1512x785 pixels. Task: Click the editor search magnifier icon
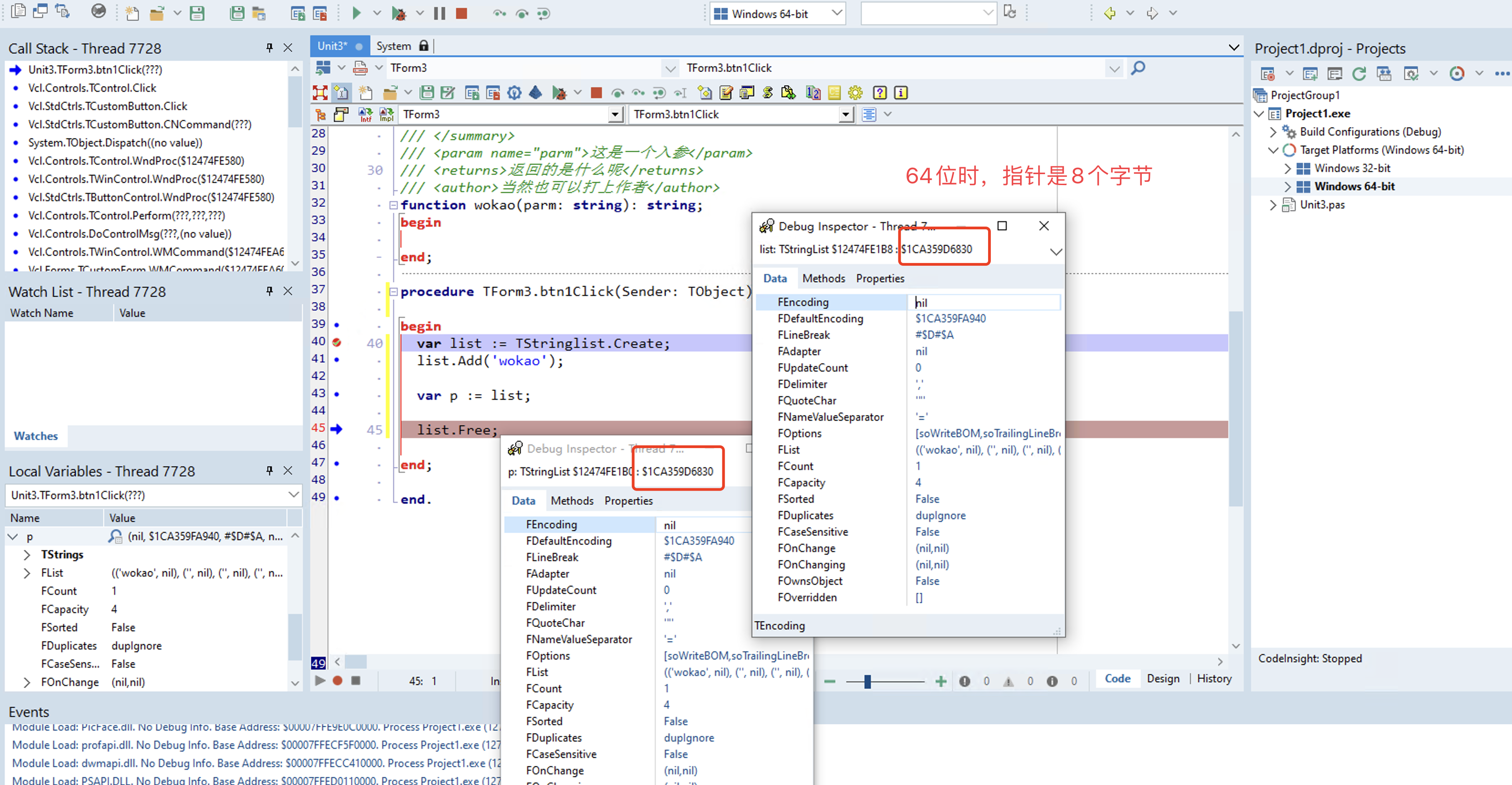[x=1138, y=68]
